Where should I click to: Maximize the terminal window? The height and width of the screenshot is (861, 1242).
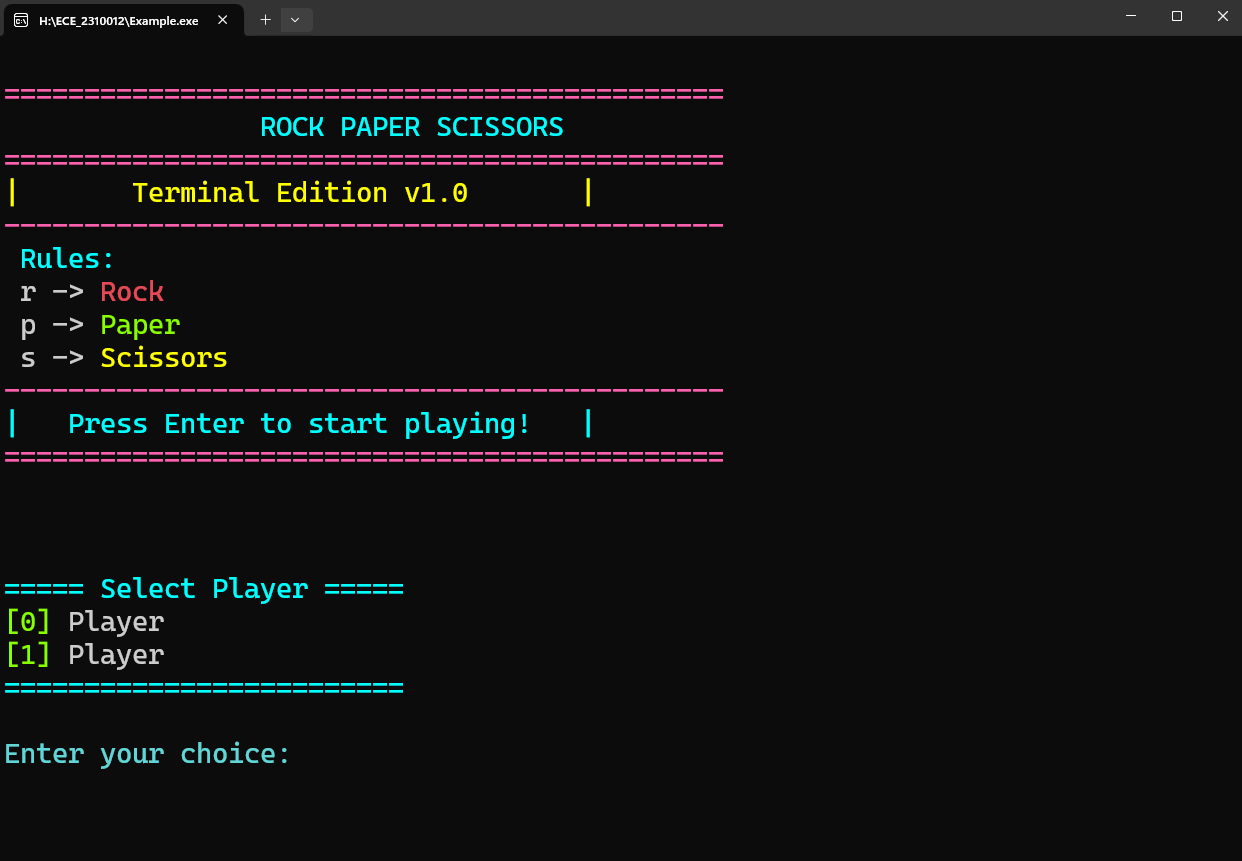1177,16
